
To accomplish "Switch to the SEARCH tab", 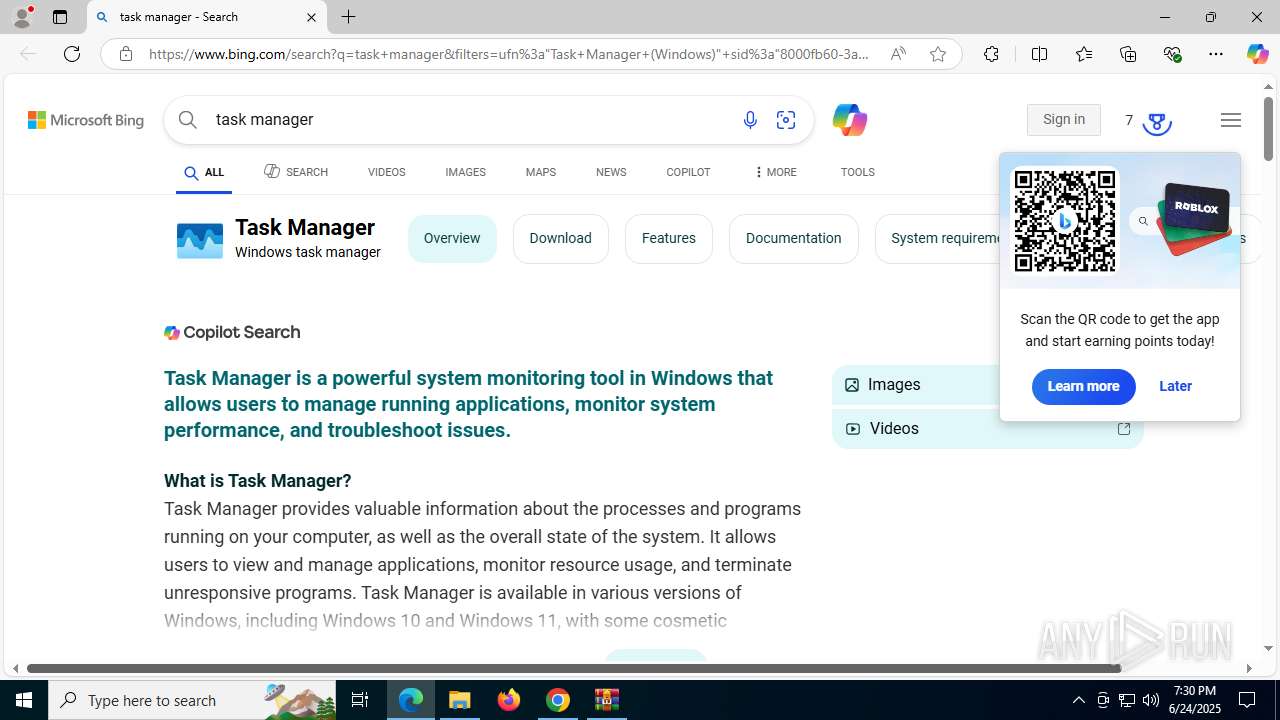I will (296, 172).
